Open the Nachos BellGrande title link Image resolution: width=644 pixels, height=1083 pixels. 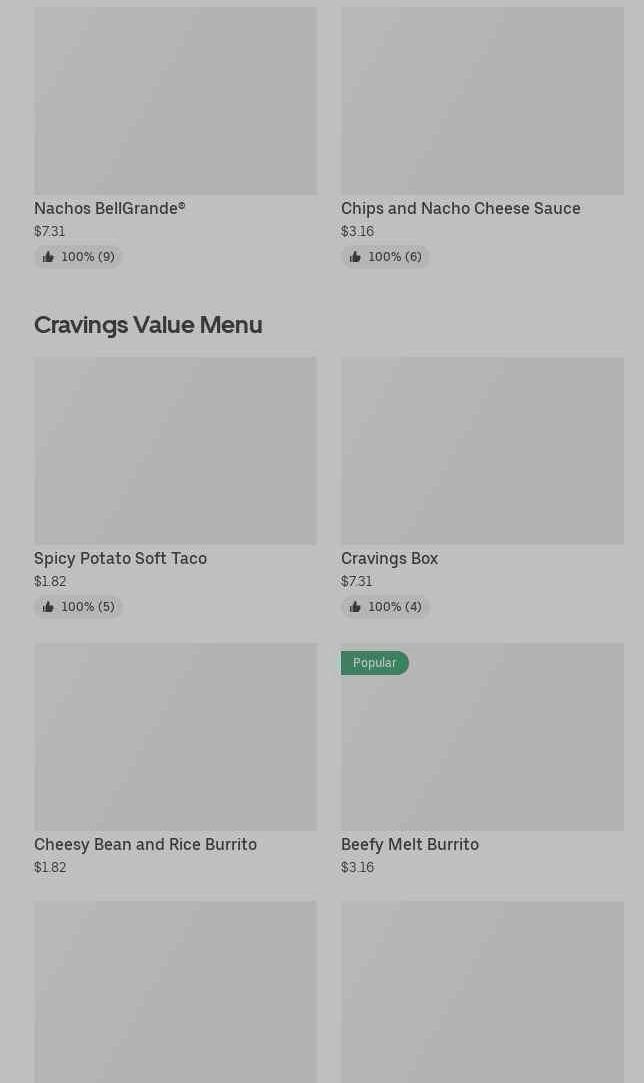pyautogui.click(x=110, y=208)
